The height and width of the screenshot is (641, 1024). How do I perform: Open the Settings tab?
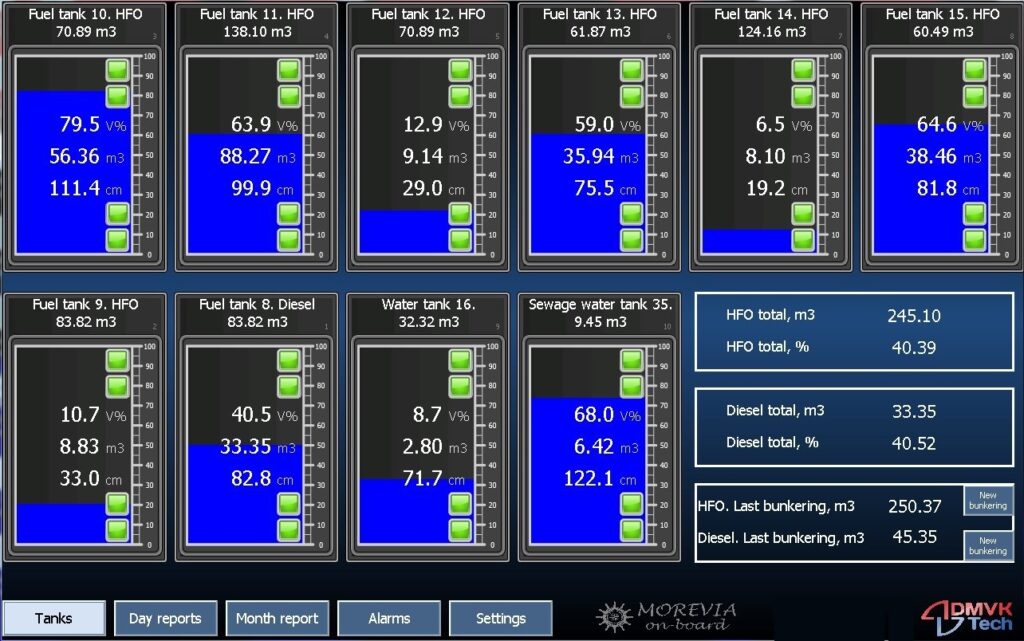[500, 618]
